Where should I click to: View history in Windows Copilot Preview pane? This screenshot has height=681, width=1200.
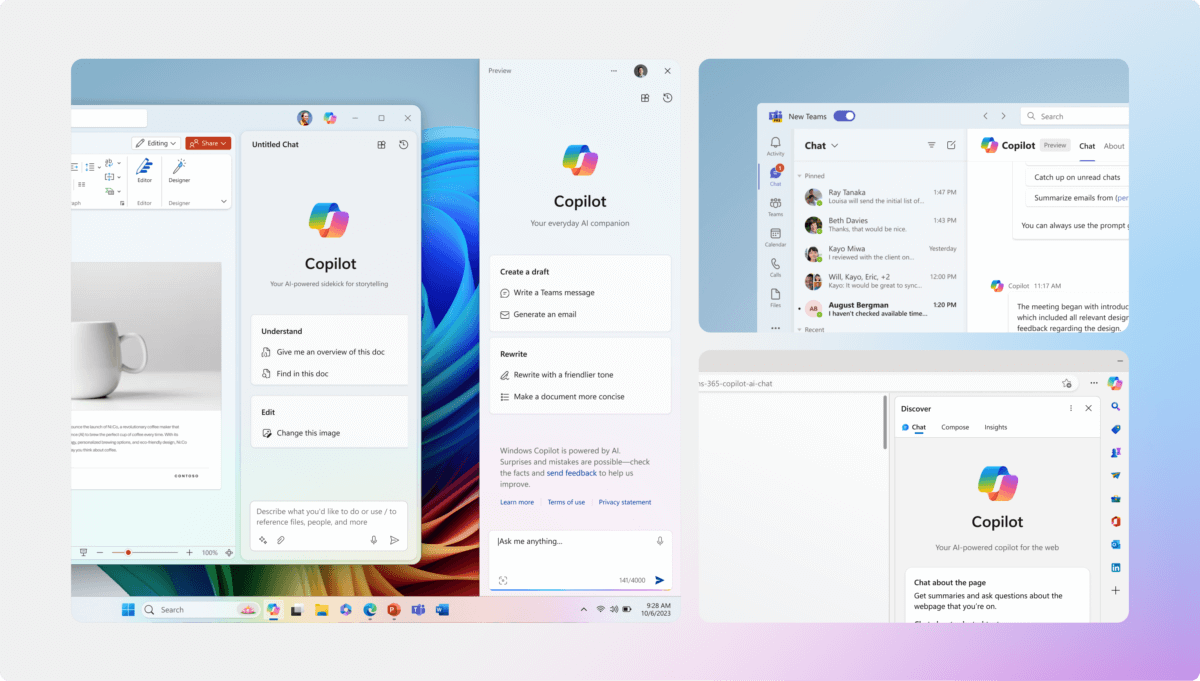click(667, 98)
